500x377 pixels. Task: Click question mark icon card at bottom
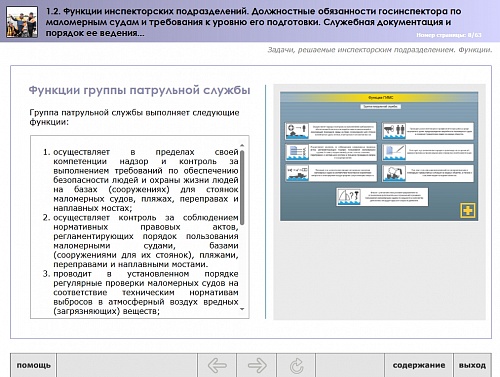pyautogui.click(x=382, y=197)
